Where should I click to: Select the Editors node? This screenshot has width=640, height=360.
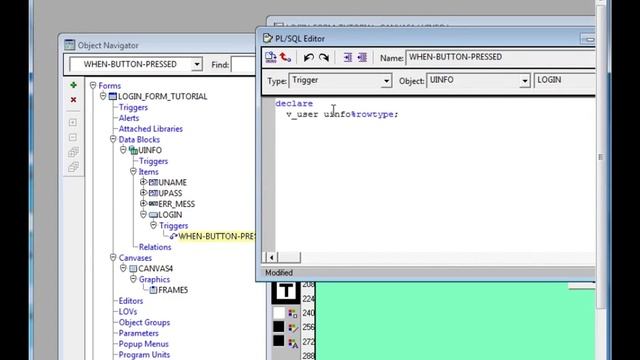click(x=131, y=301)
